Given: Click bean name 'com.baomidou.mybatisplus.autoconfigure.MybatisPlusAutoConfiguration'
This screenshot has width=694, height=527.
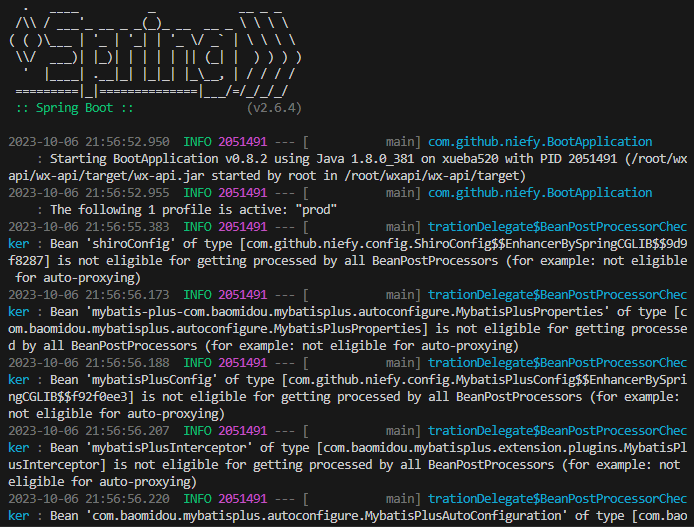Looking at the screenshot, I should click(x=327, y=516).
